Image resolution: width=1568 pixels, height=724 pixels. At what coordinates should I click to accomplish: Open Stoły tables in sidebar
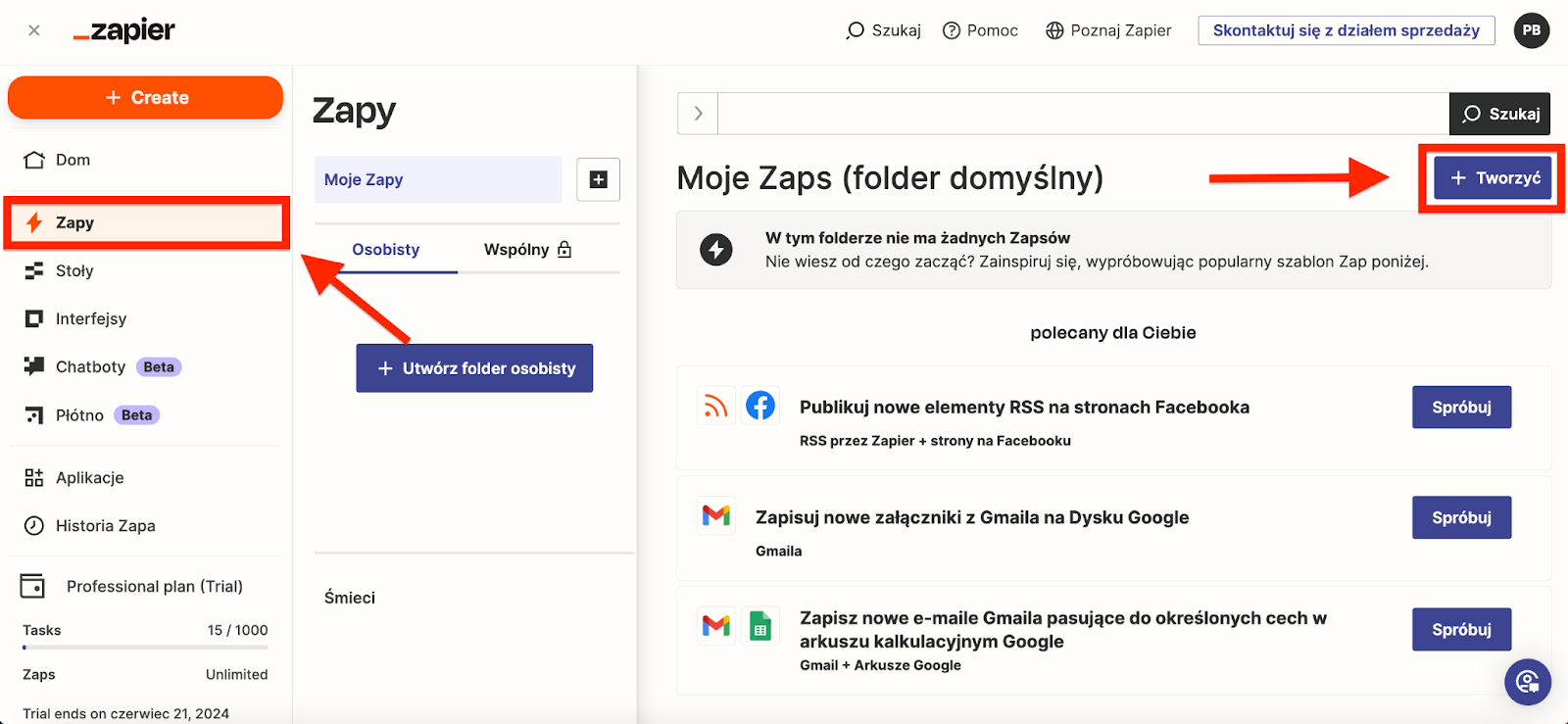[x=145, y=270]
